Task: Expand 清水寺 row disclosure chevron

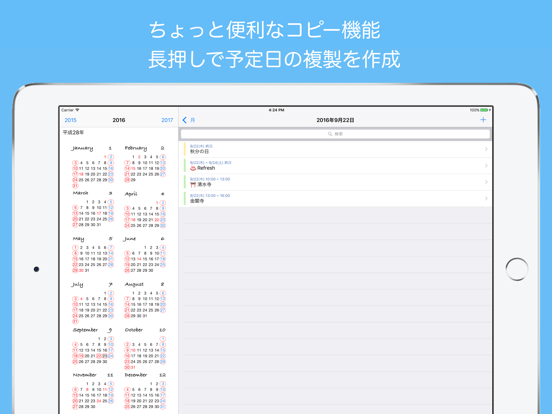Action: (486, 182)
